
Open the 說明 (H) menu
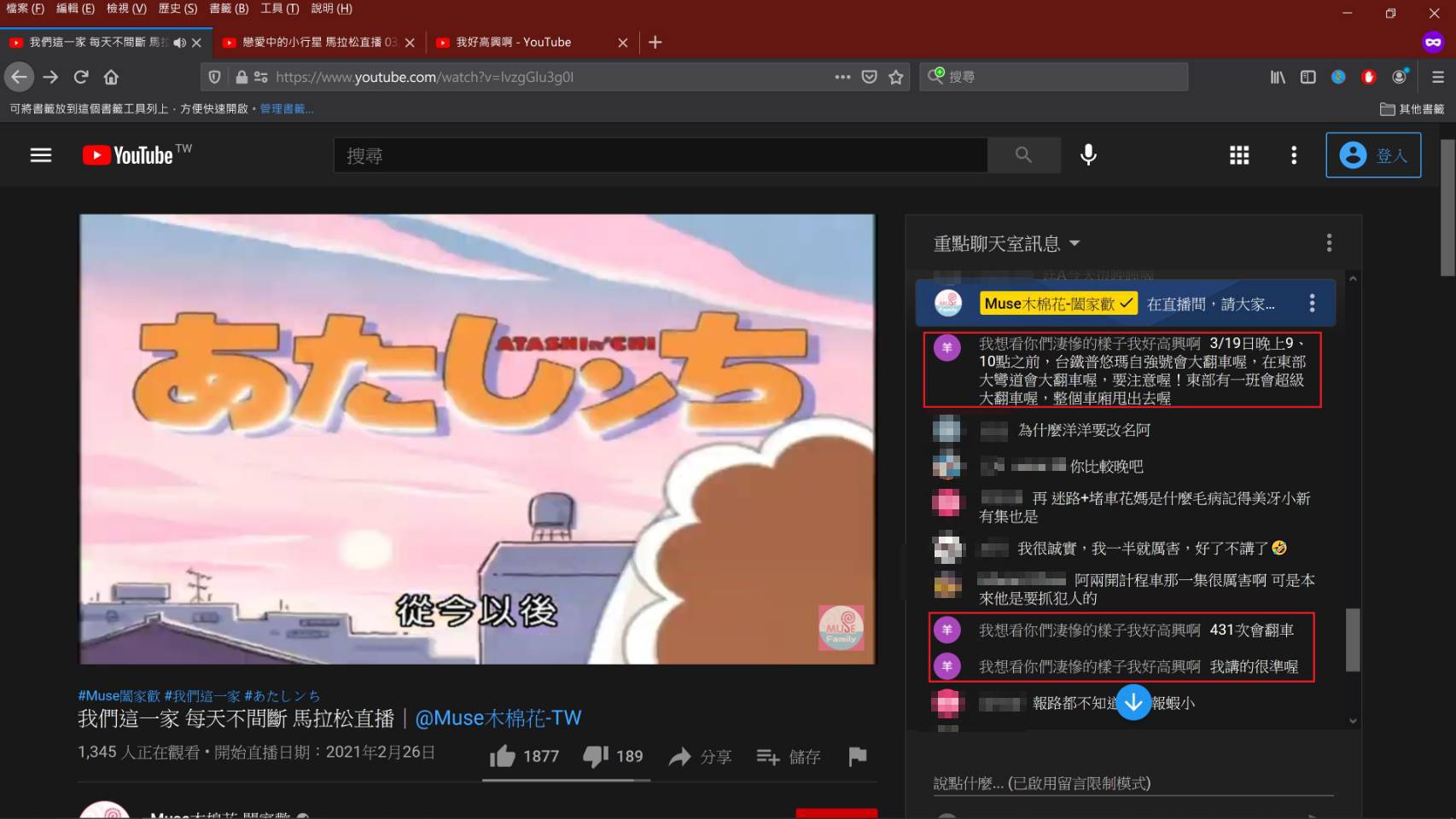tap(331, 9)
